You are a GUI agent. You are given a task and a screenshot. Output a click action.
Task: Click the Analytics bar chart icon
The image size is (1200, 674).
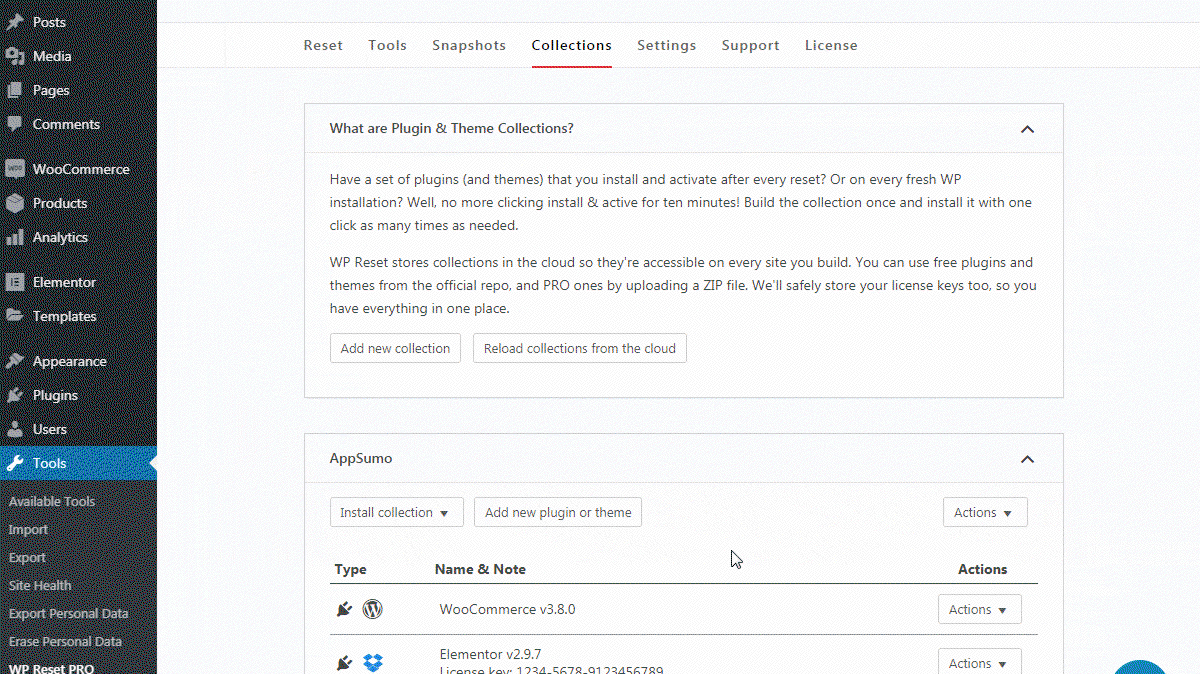pyautogui.click(x=14, y=237)
